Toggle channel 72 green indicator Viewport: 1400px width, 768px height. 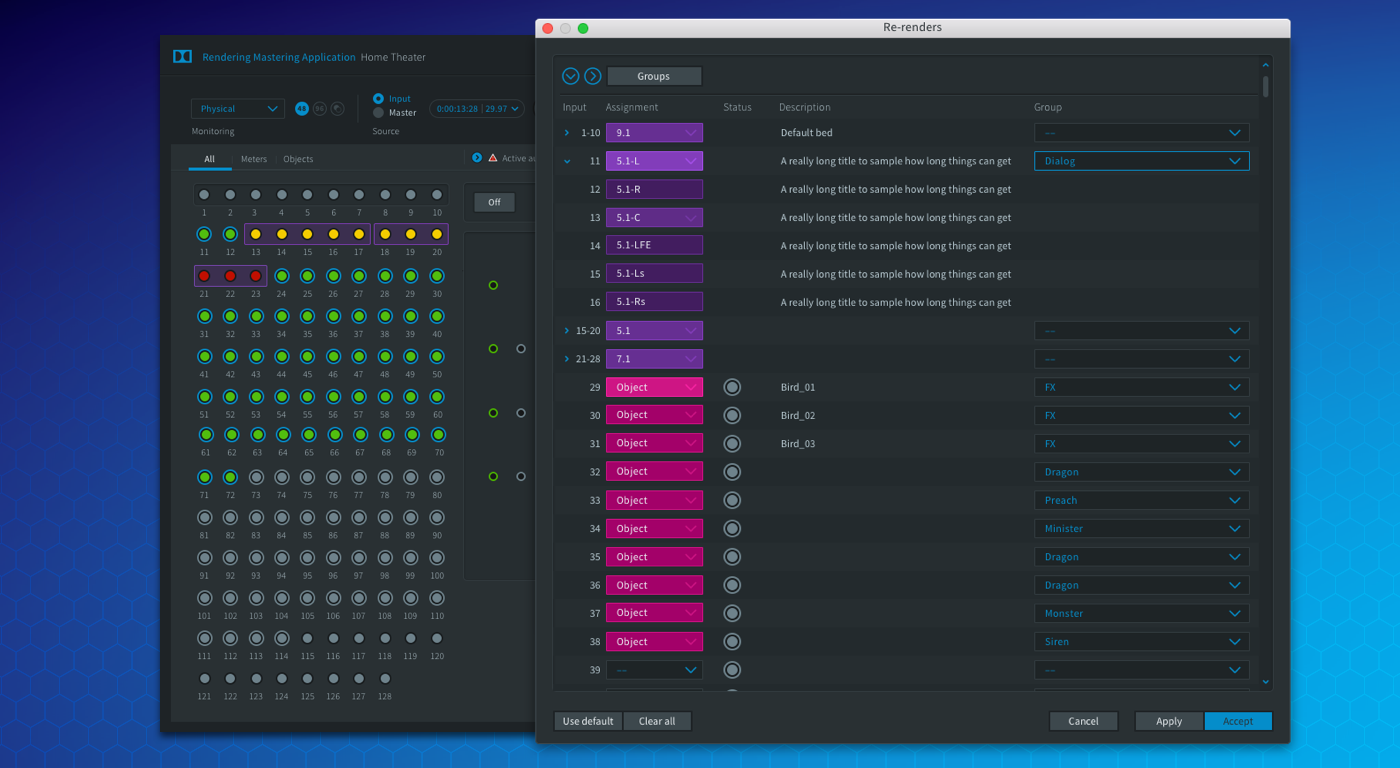(x=230, y=477)
